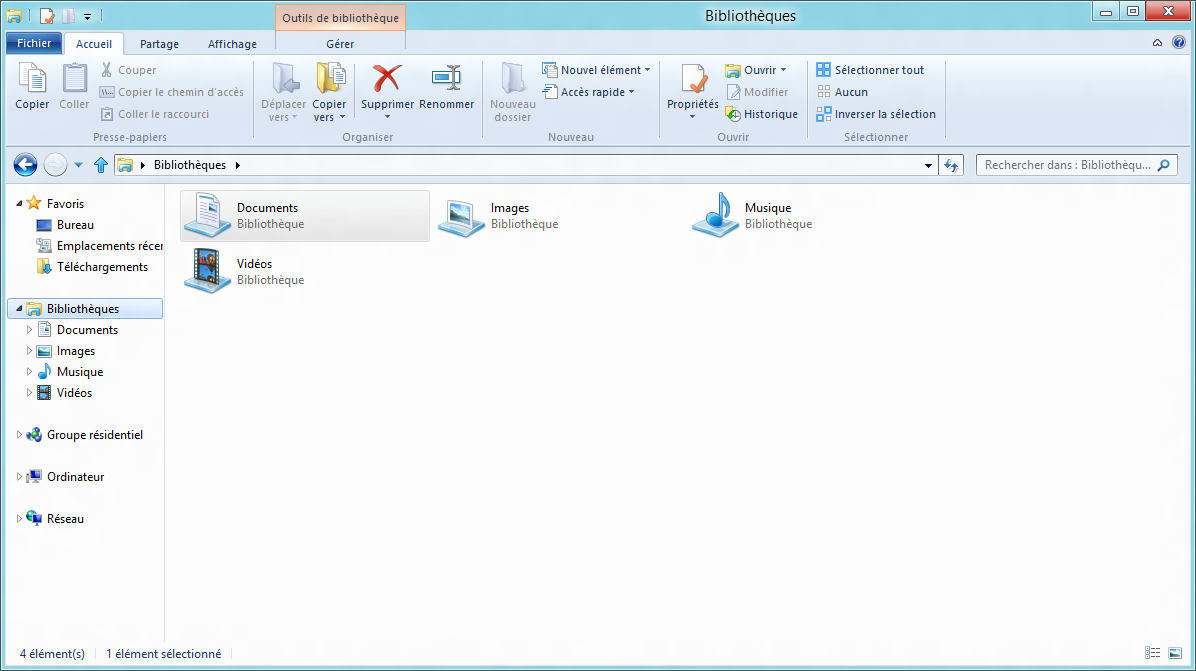The width and height of the screenshot is (1196, 671).
Task: Click the Supprimer red X icon
Action: (x=387, y=78)
